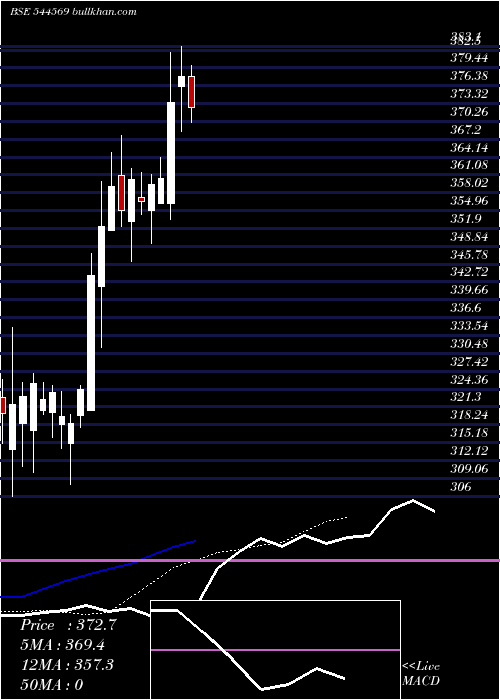
Task: Click the 342.72 price axis label
Action: tap(469, 272)
